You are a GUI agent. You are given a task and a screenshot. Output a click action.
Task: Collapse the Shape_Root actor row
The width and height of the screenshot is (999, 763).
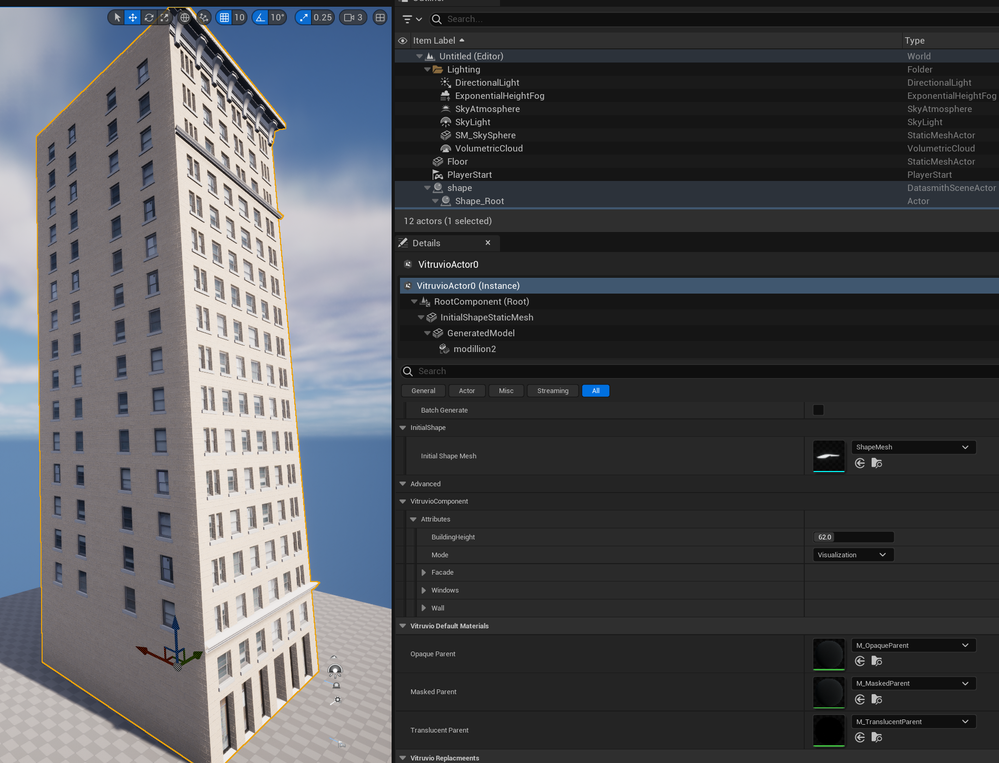pos(435,201)
